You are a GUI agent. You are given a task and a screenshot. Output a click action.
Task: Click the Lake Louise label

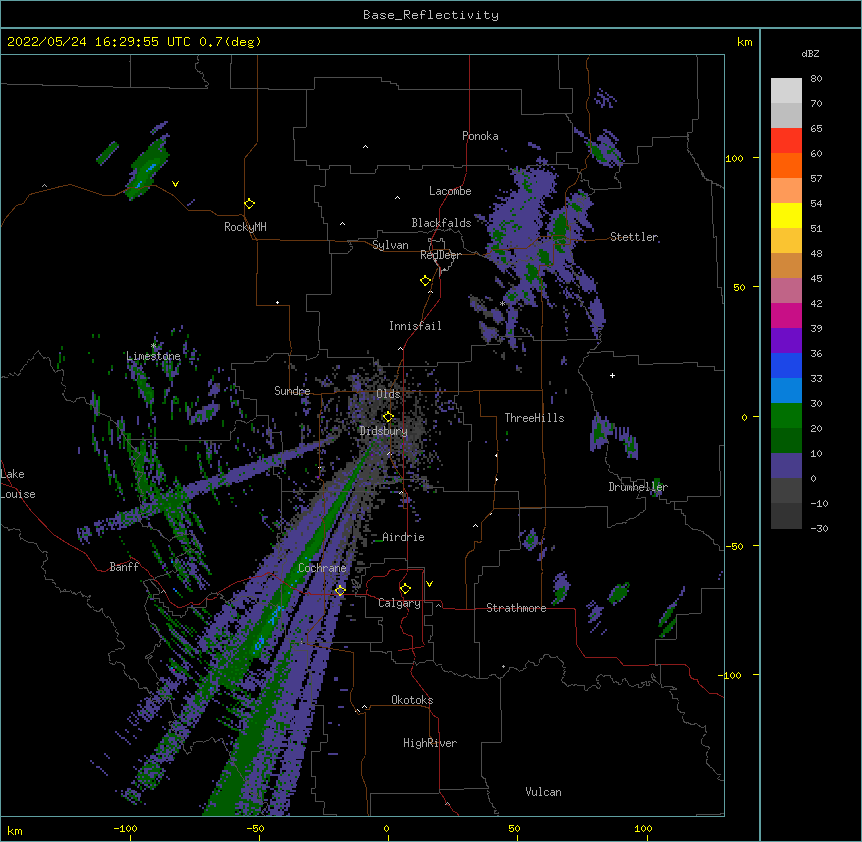[18, 484]
